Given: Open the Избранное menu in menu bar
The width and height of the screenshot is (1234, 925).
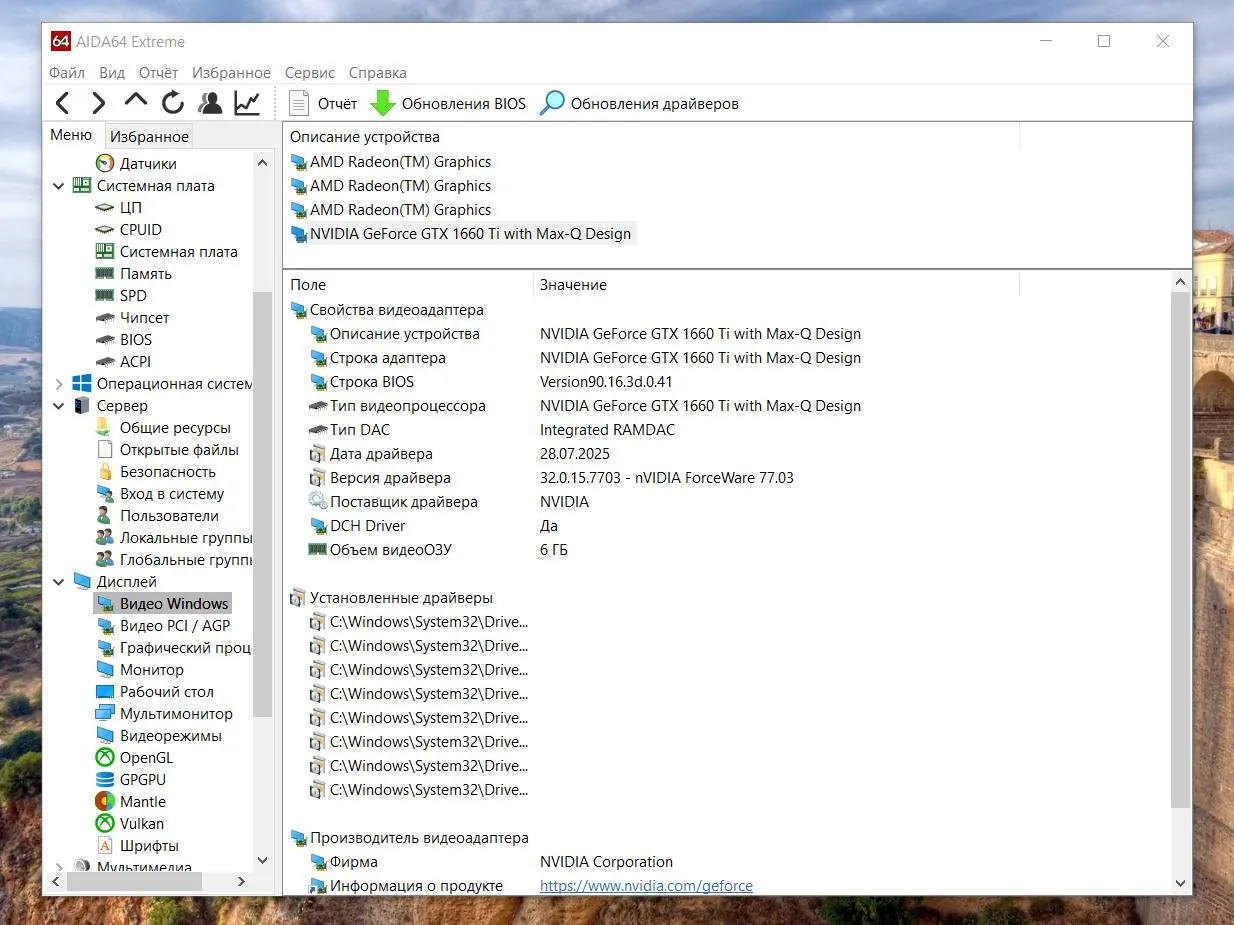Looking at the screenshot, I should [x=231, y=73].
